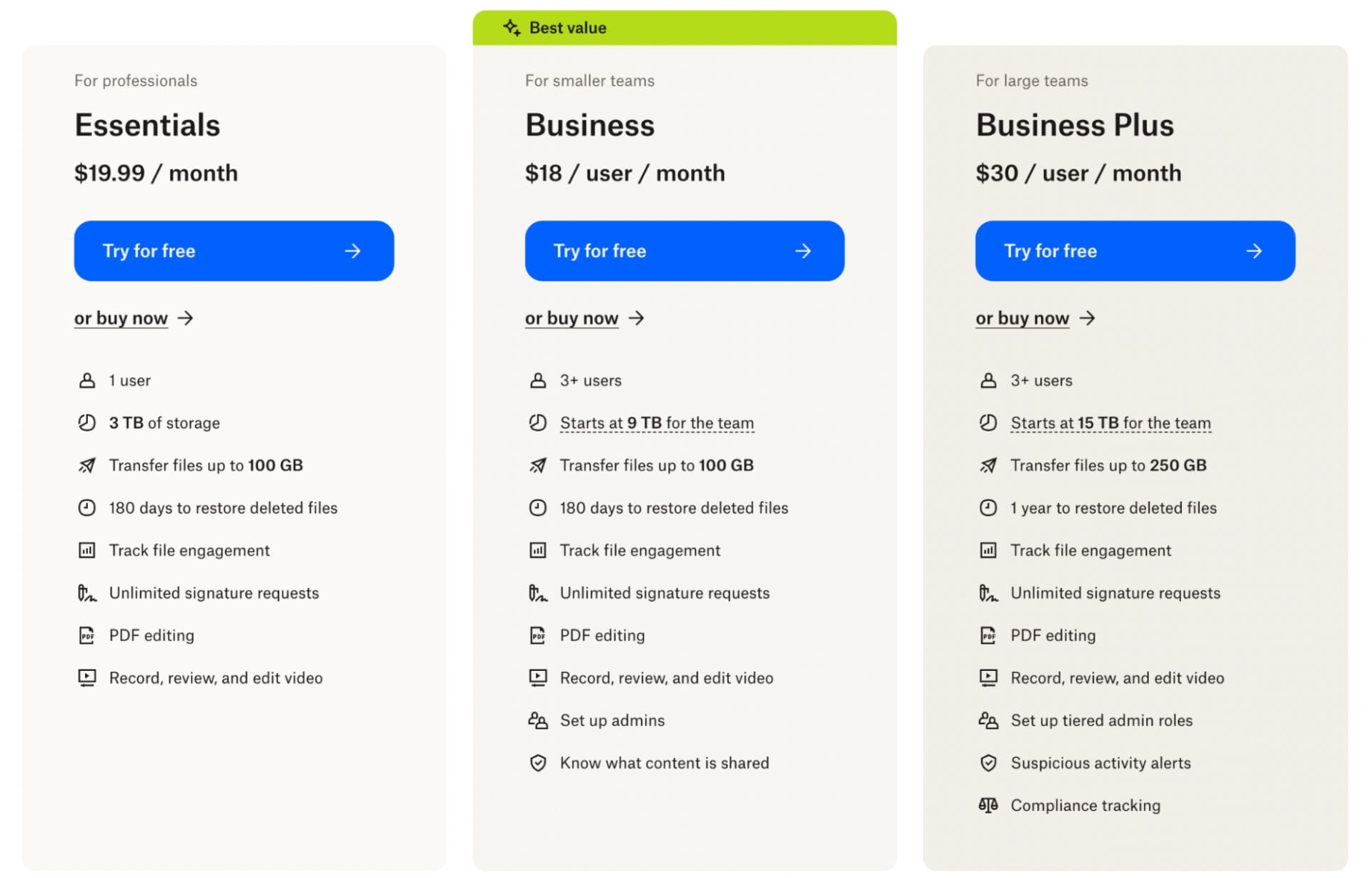
Task: Select the storage clock icon beside "3 TB of storage"
Action: point(87,422)
